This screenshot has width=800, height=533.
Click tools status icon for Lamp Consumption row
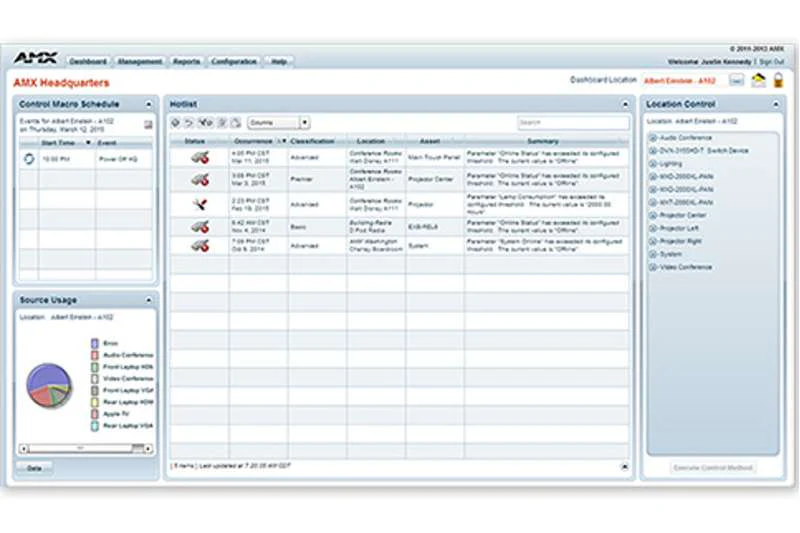pyautogui.click(x=199, y=205)
